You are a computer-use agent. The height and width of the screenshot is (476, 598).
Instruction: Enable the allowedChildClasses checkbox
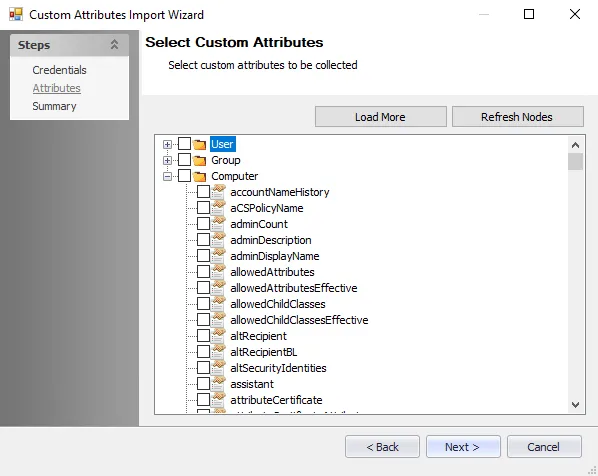click(x=204, y=304)
